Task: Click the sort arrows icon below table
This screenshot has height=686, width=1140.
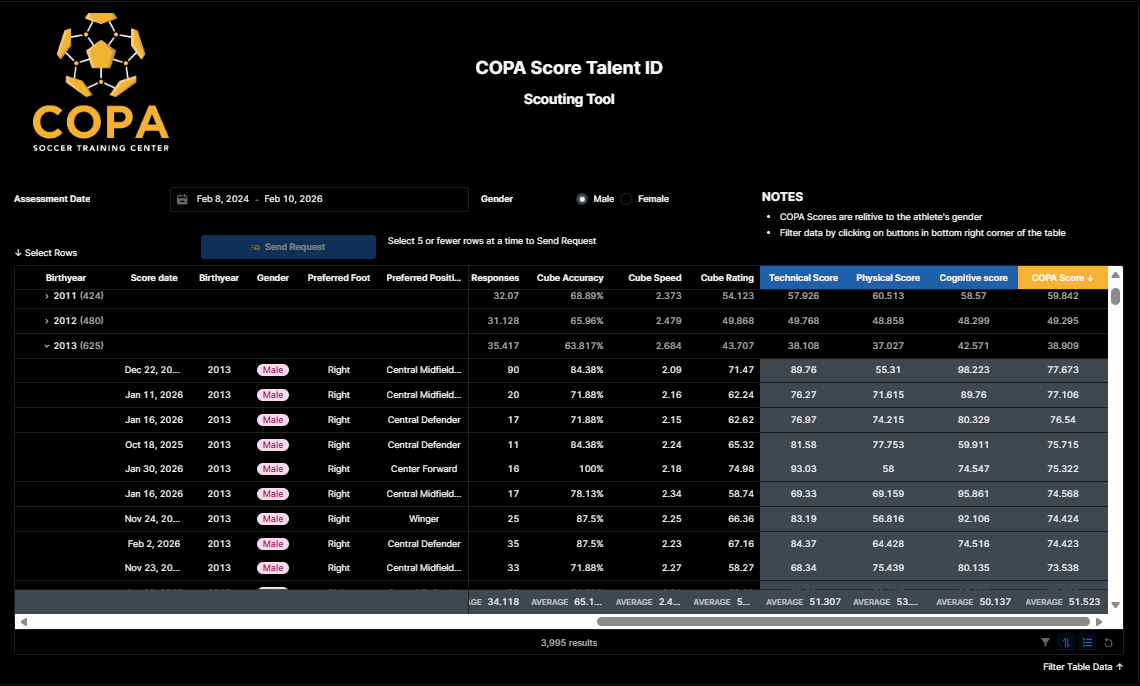Action: coord(1067,643)
